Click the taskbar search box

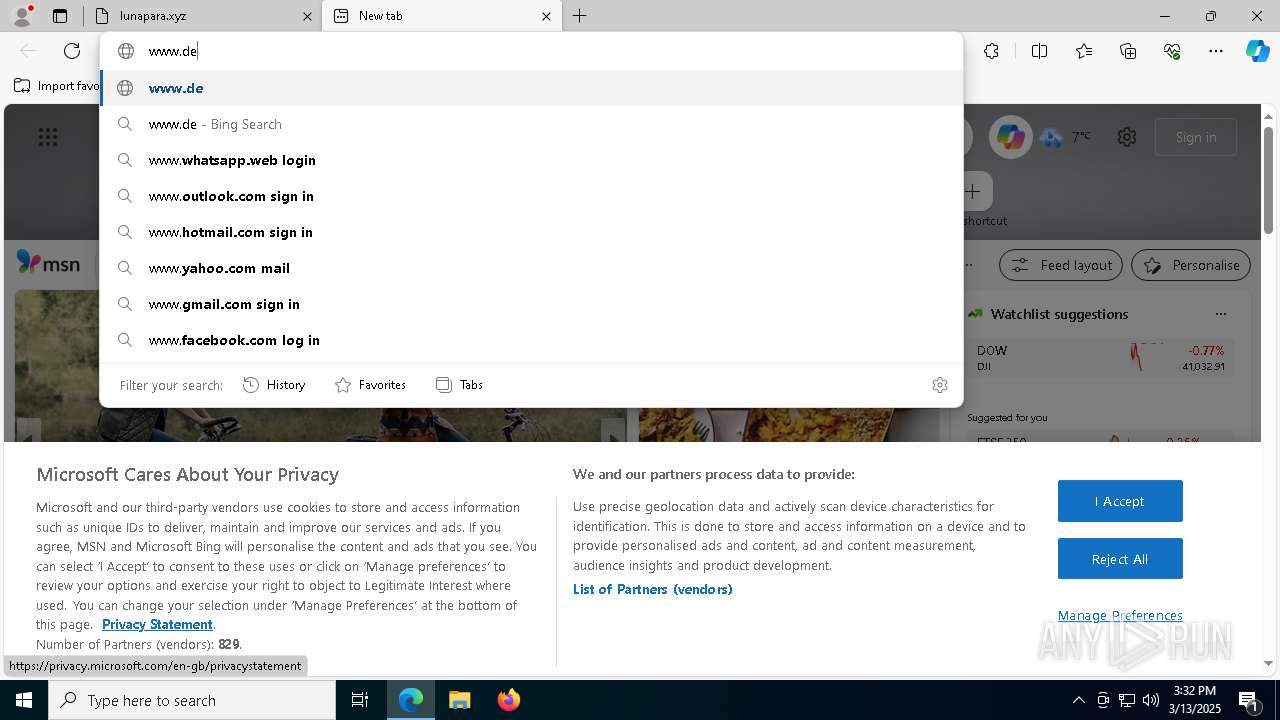pos(192,700)
